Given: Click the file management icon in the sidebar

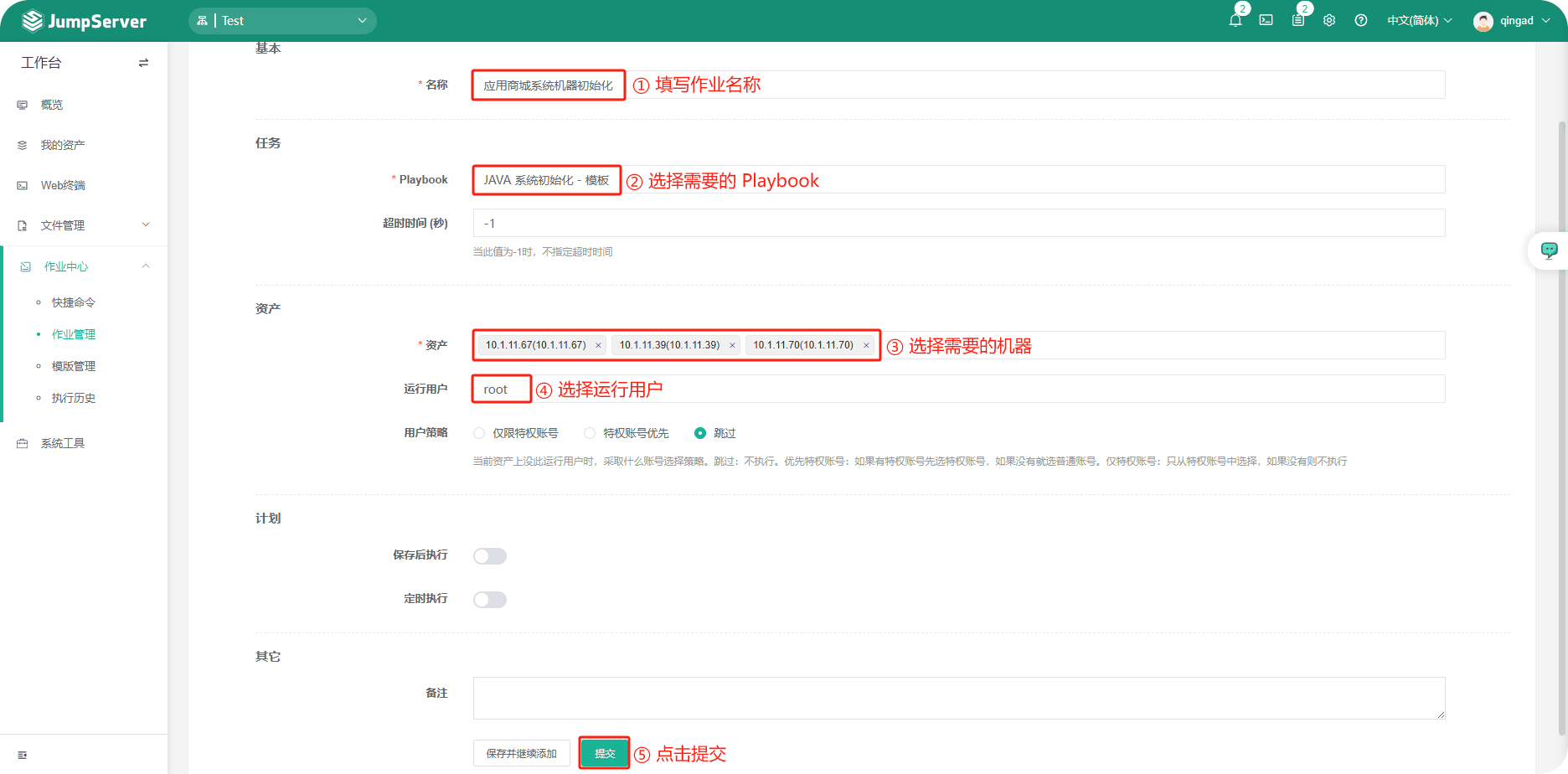Looking at the screenshot, I should click(23, 225).
